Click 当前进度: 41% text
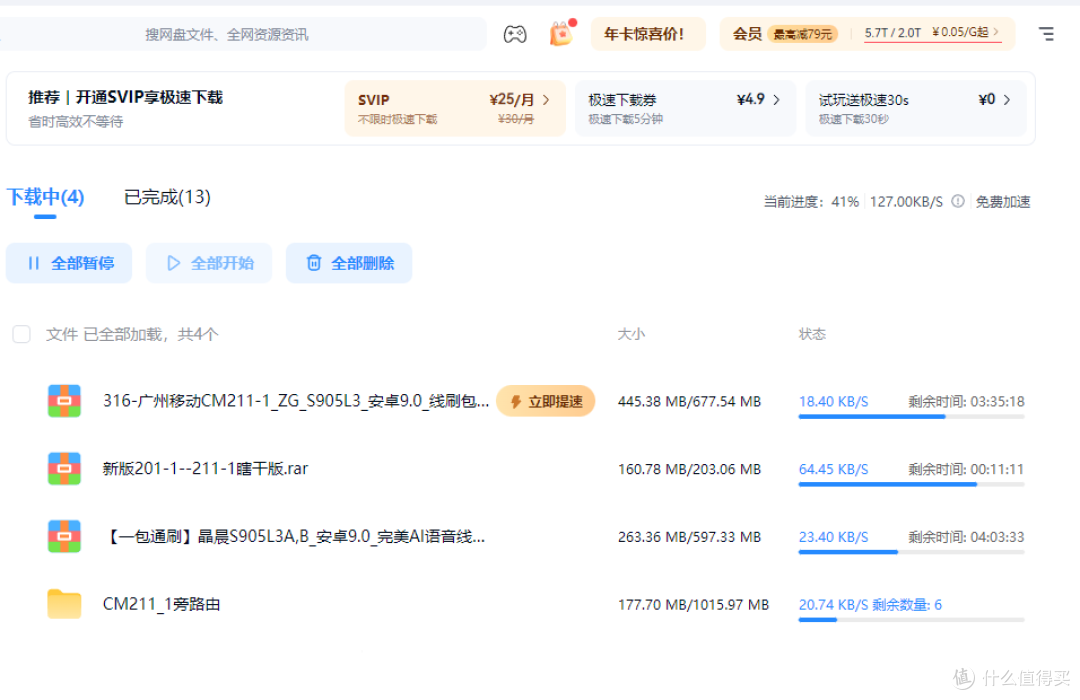Screen dimensions: 1080x700 pyautogui.click(x=811, y=202)
